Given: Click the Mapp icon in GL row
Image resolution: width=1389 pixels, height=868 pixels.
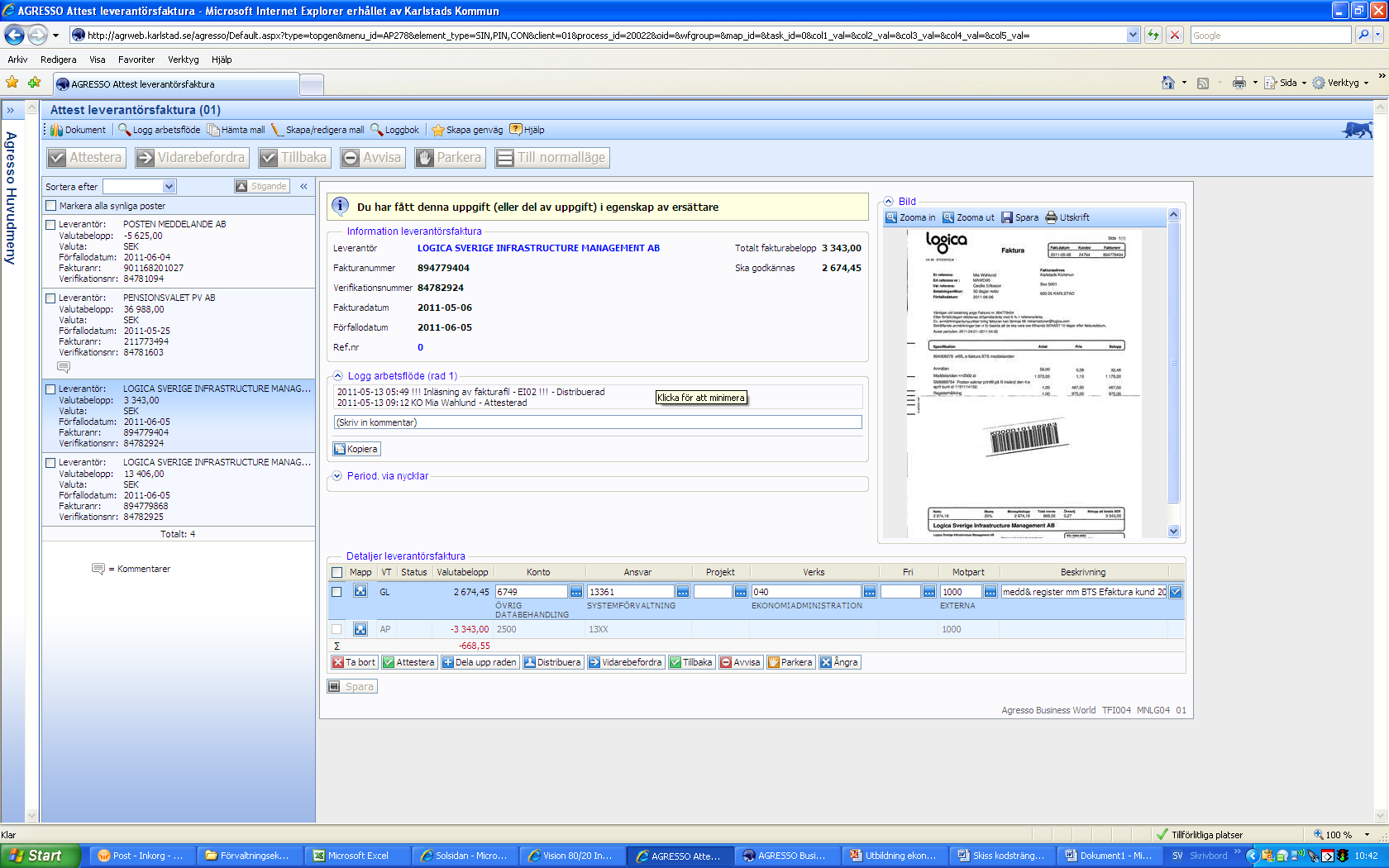Looking at the screenshot, I should [x=360, y=591].
